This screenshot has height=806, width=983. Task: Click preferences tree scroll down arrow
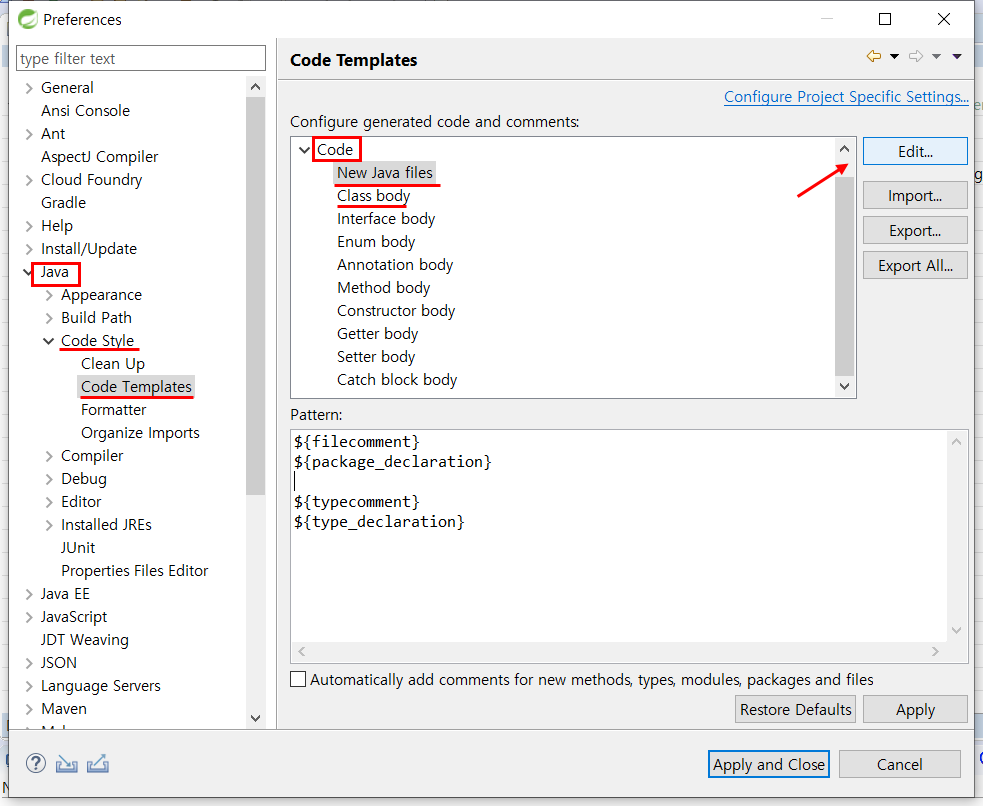click(x=255, y=718)
